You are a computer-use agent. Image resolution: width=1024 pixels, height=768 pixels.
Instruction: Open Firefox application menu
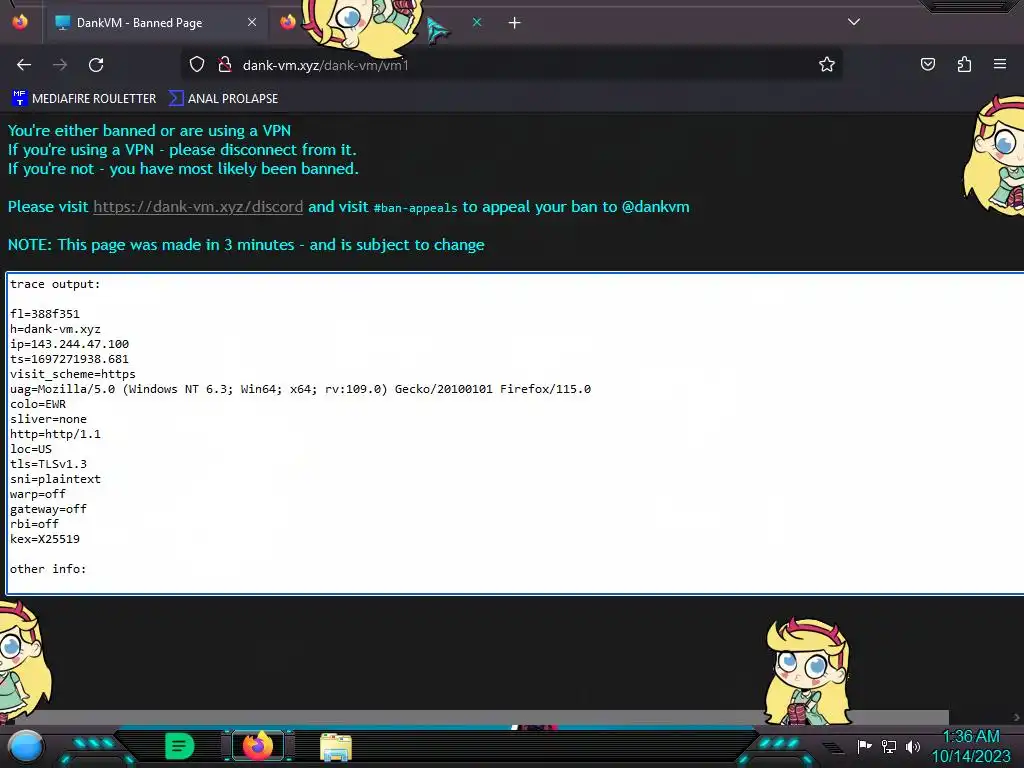(1000, 64)
